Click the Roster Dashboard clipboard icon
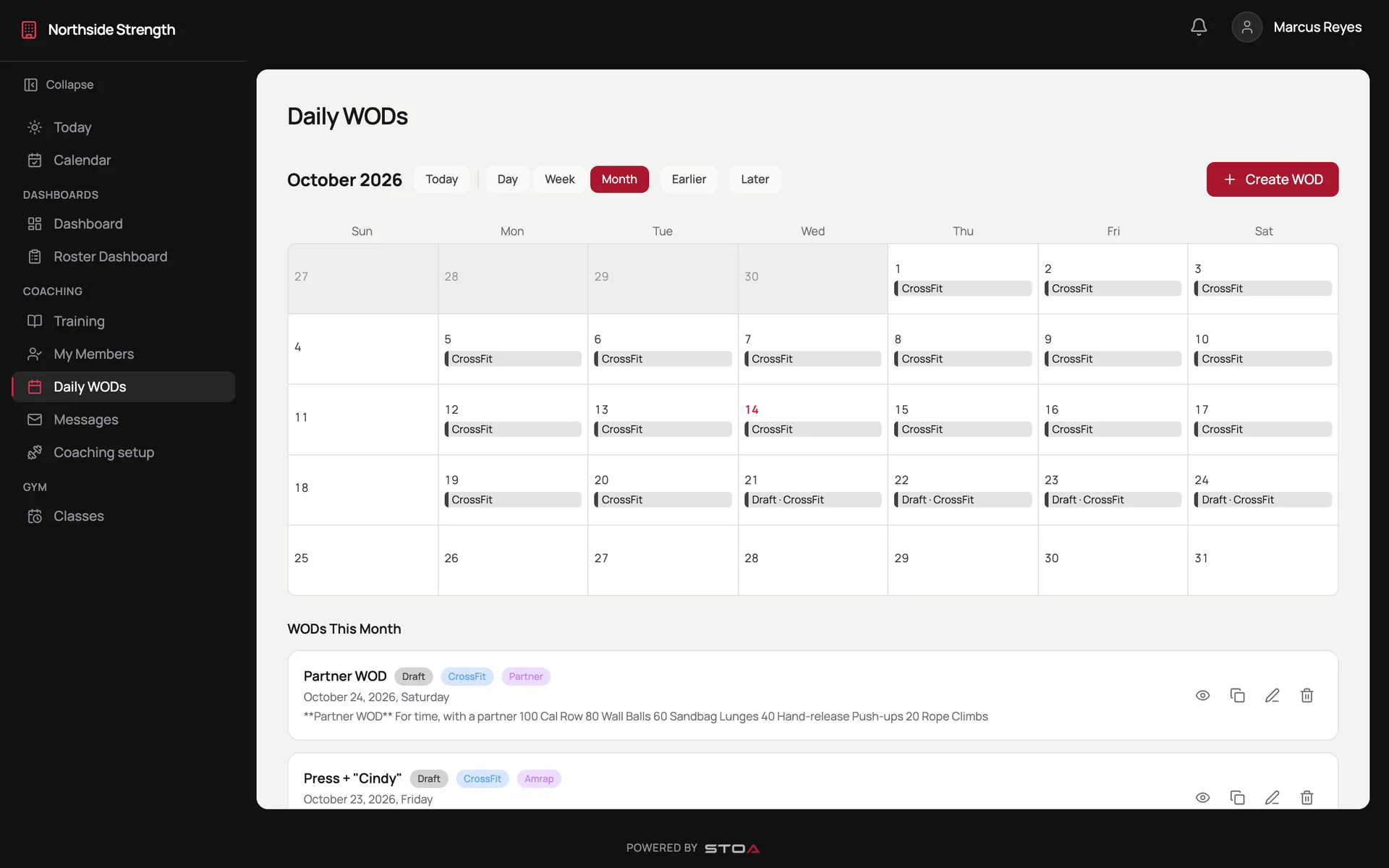This screenshot has width=1389, height=868. click(35, 257)
